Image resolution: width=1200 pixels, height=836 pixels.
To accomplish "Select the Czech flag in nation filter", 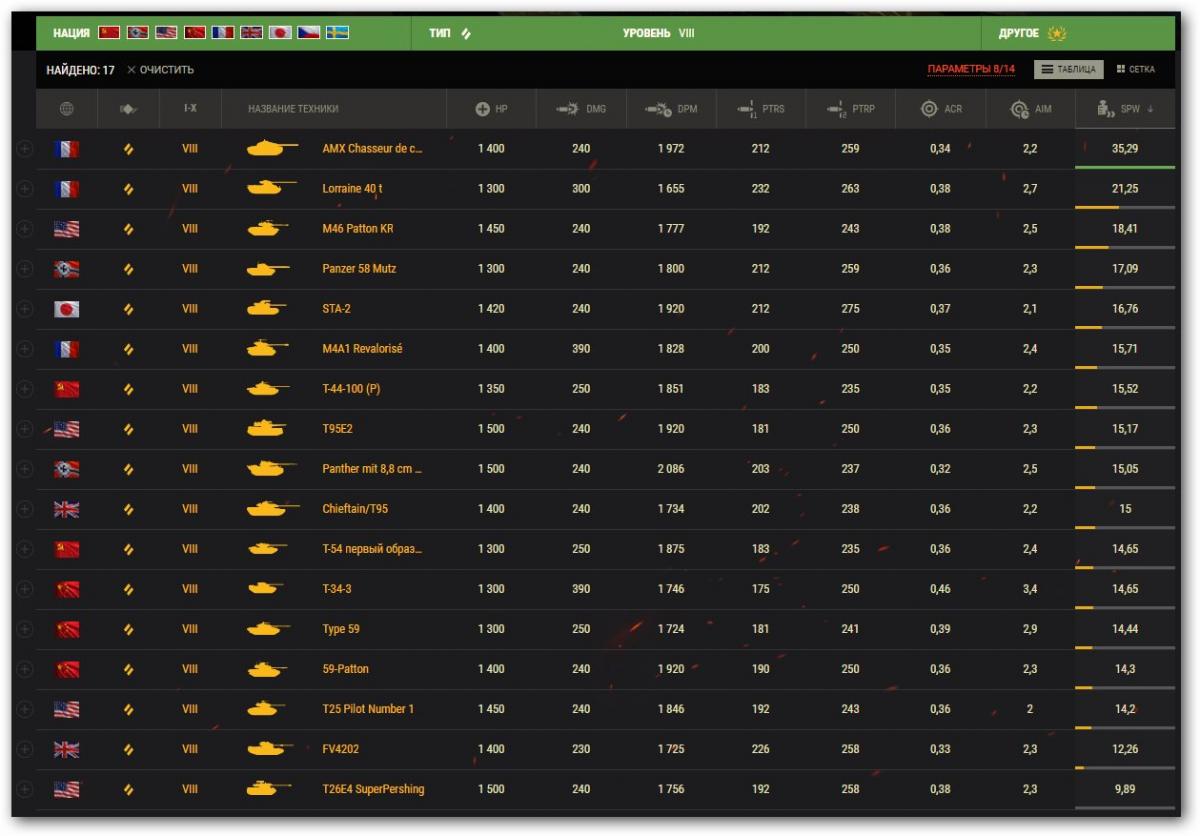I will [x=309, y=33].
